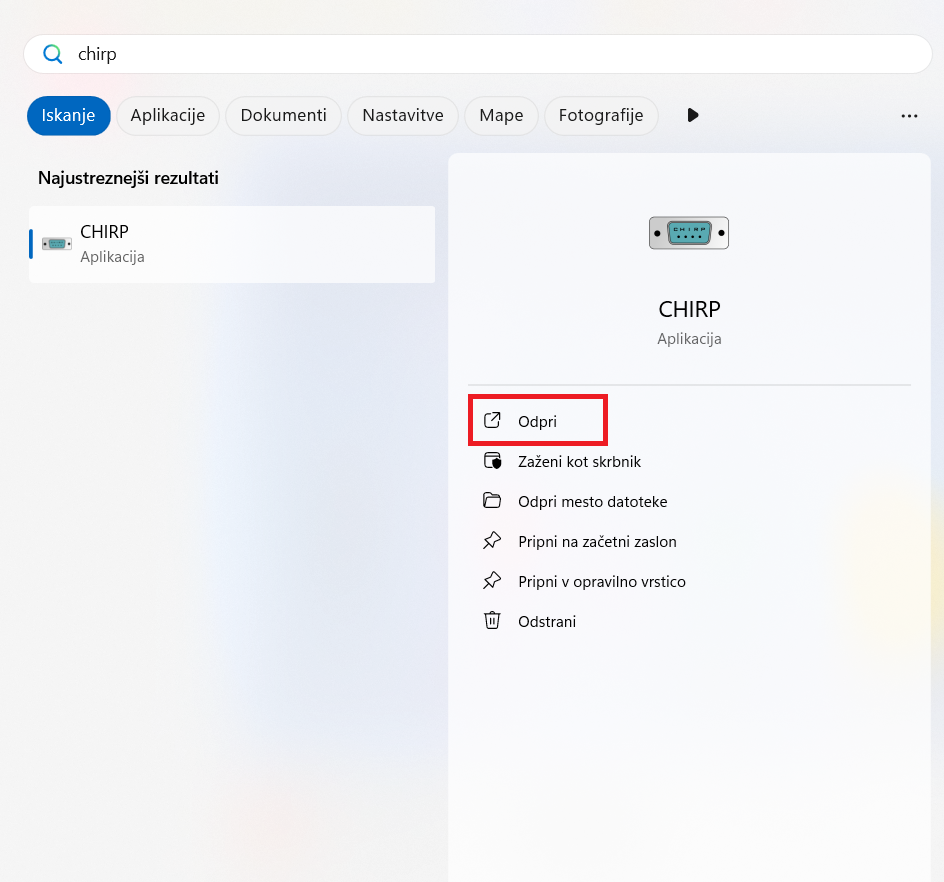Switch to the Dokumenti filter tab
Screen dimensions: 944x882
coord(284,116)
